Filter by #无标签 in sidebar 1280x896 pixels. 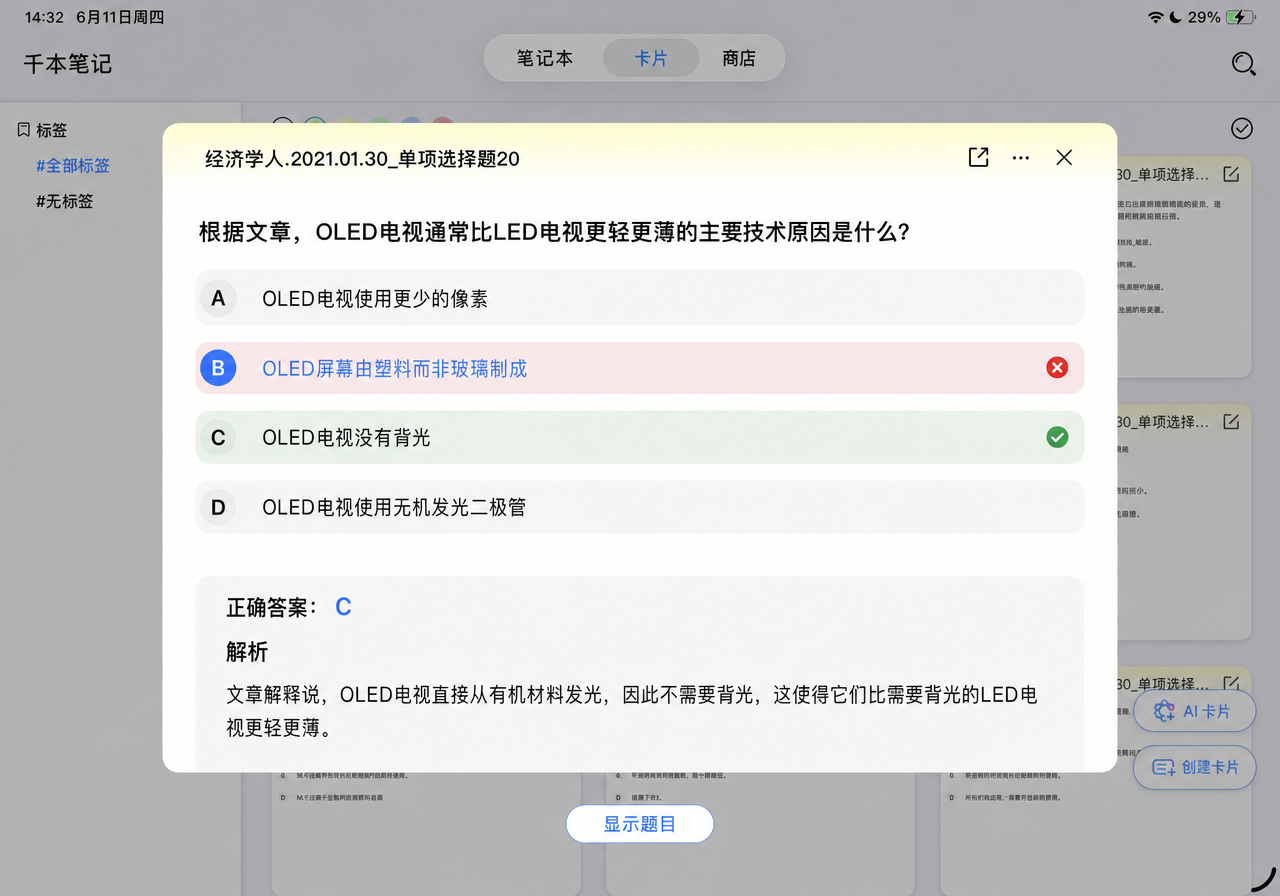65,201
